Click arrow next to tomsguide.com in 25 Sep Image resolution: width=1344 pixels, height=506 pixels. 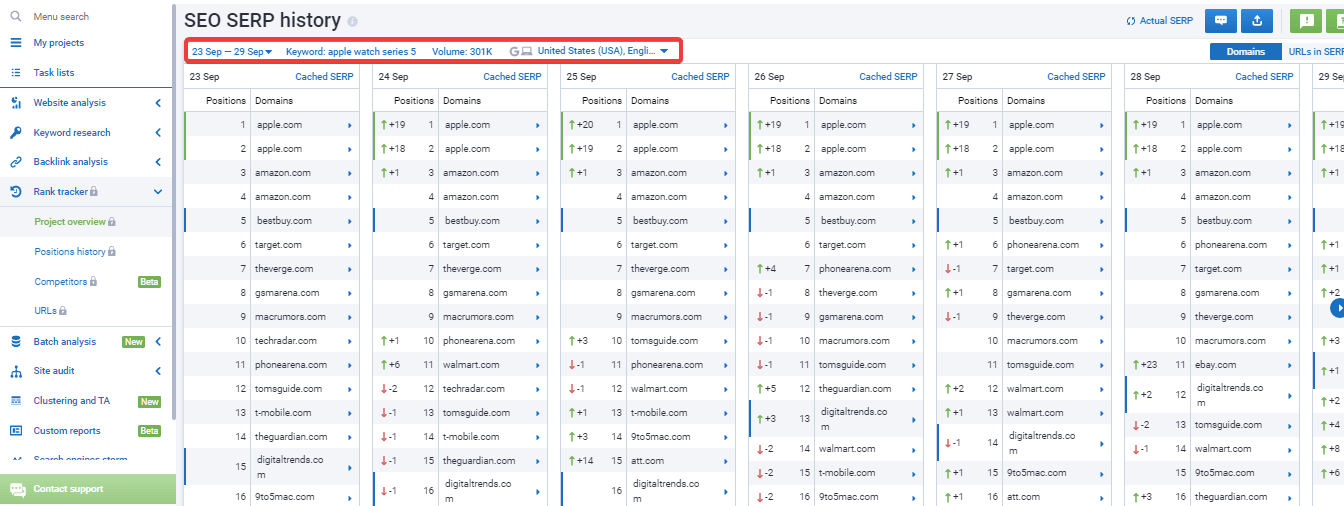pyautogui.click(x=726, y=341)
